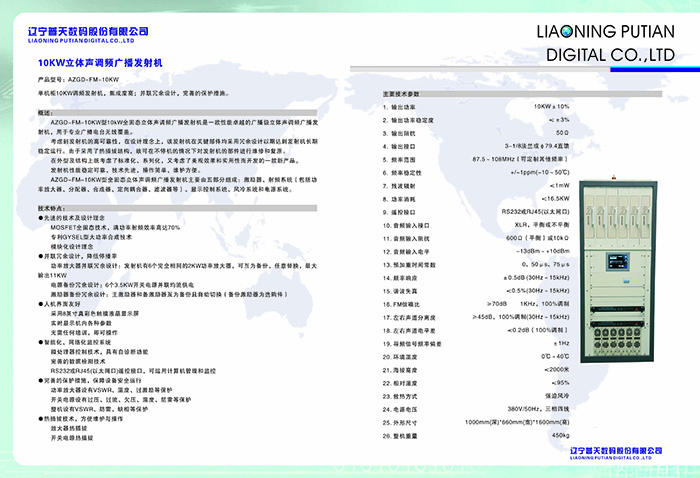Click the product model text "AZGD-FM-10KW"

click(x=93, y=80)
